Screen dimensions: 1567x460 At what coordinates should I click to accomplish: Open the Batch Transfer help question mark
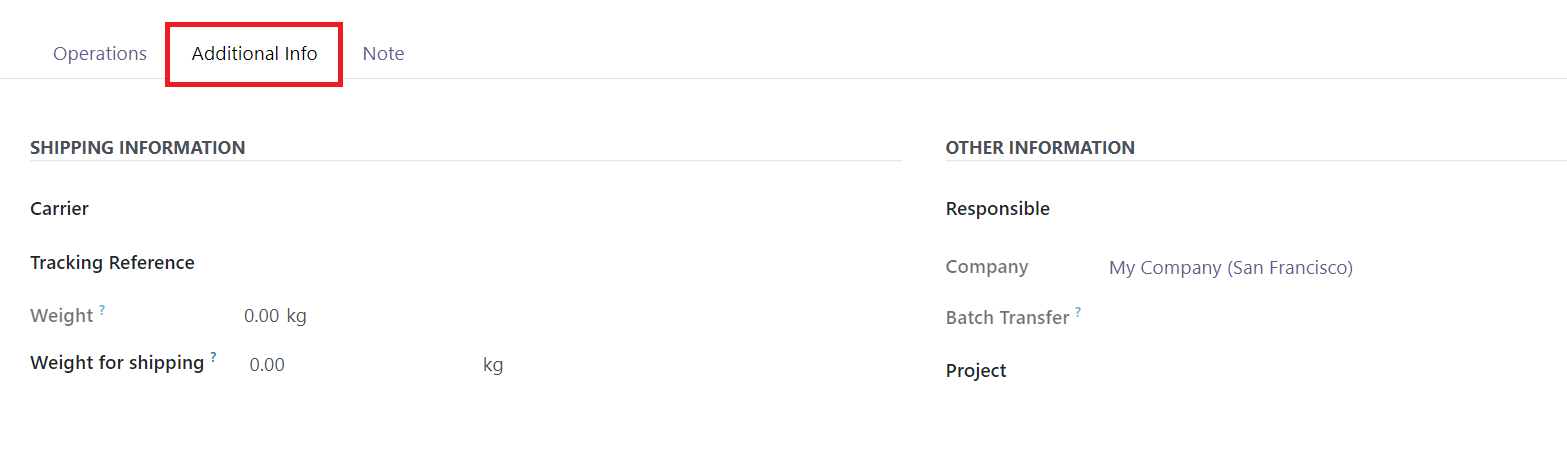pyautogui.click(x=1078, y=313)
